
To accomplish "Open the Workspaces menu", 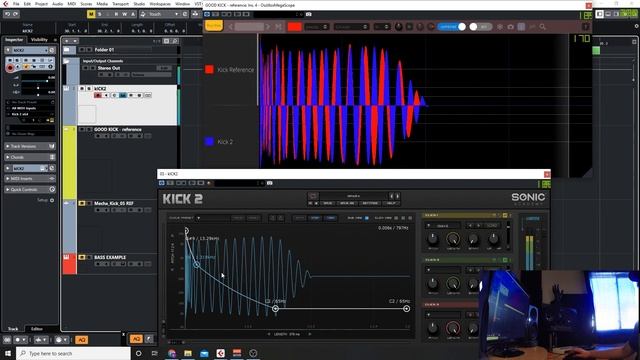I will click(160, 4).
